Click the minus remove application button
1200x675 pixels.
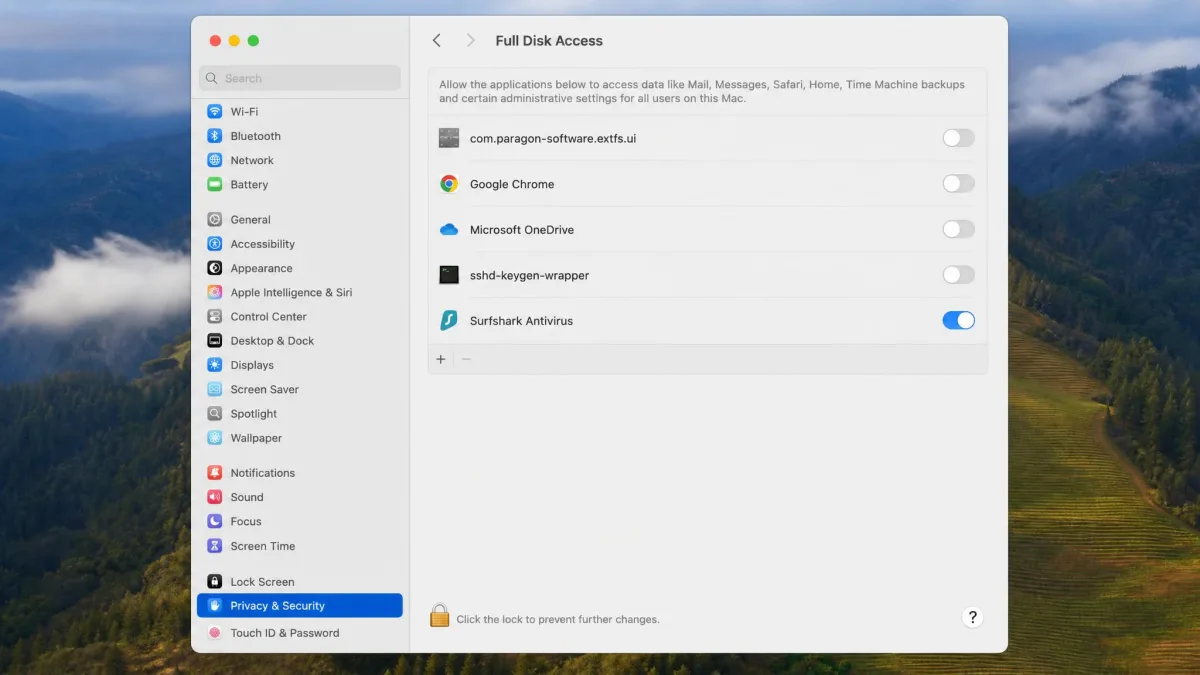click(x=466, y=359)
